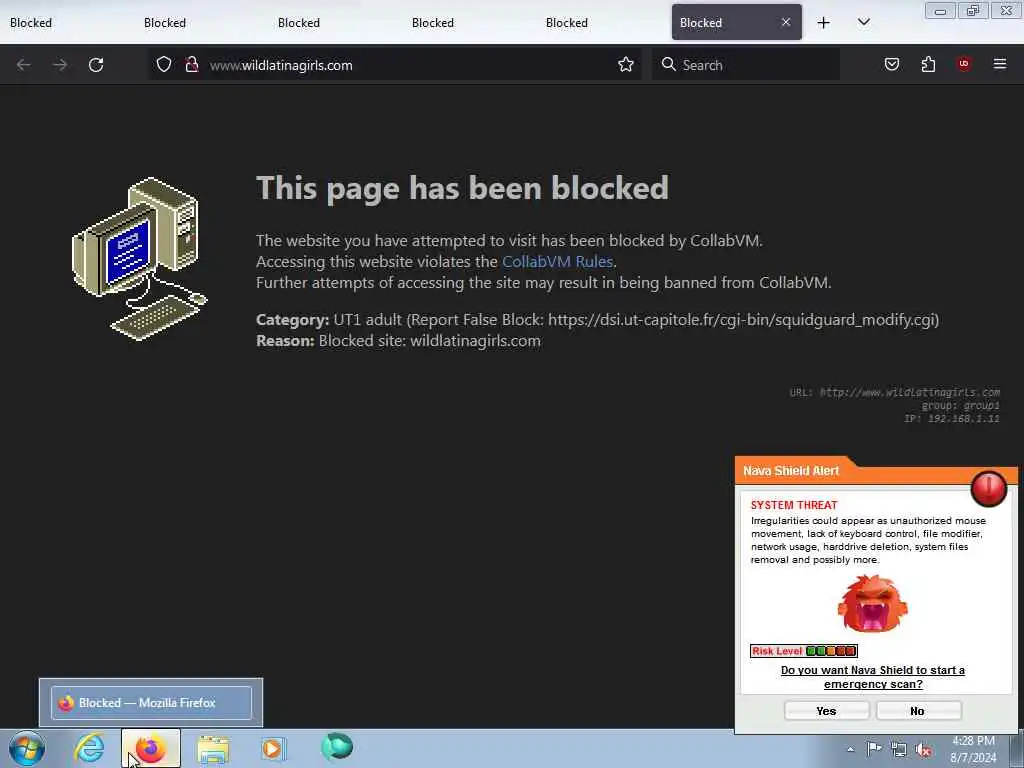The height and width of the screenshot is (768, 1024).
Task: Click the 'Nava Shield Alert' title
Action: tap(791, 470)
